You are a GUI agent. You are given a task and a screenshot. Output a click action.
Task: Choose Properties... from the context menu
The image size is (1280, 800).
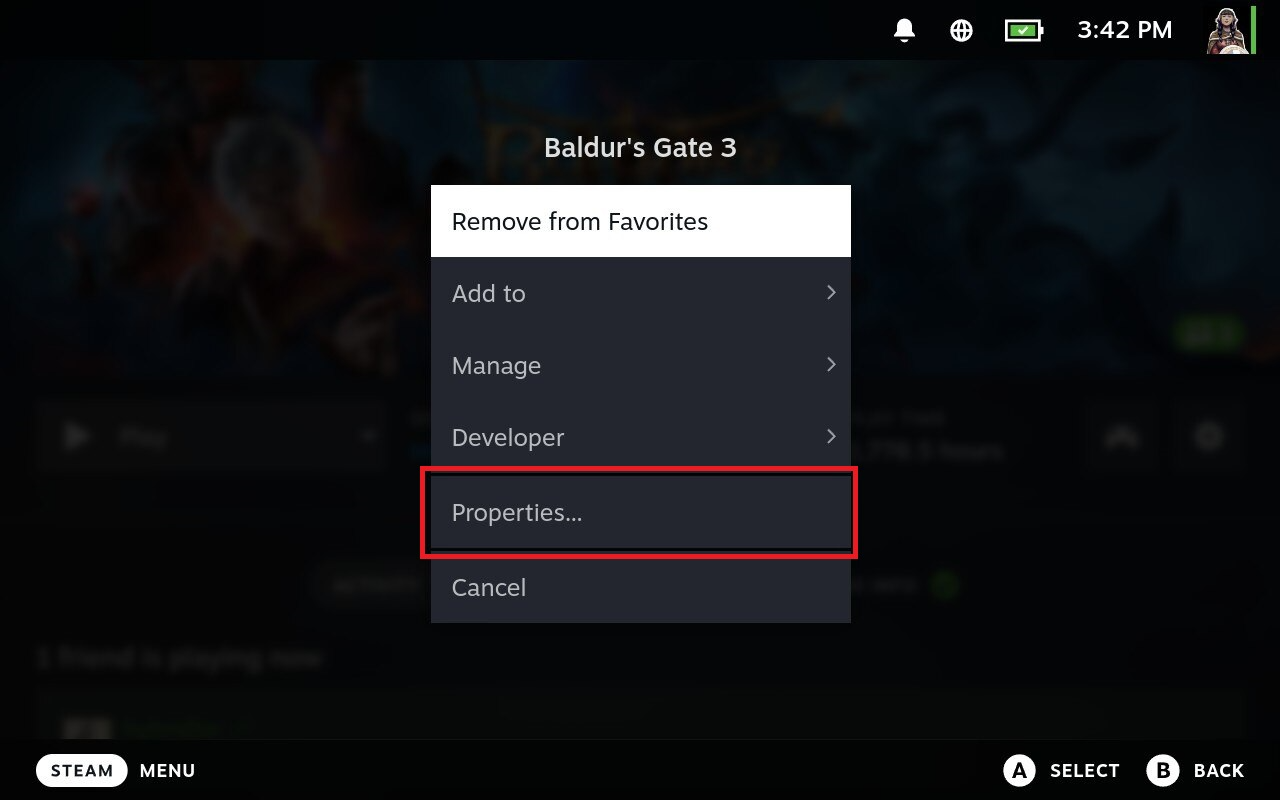[x=641, y=512]
